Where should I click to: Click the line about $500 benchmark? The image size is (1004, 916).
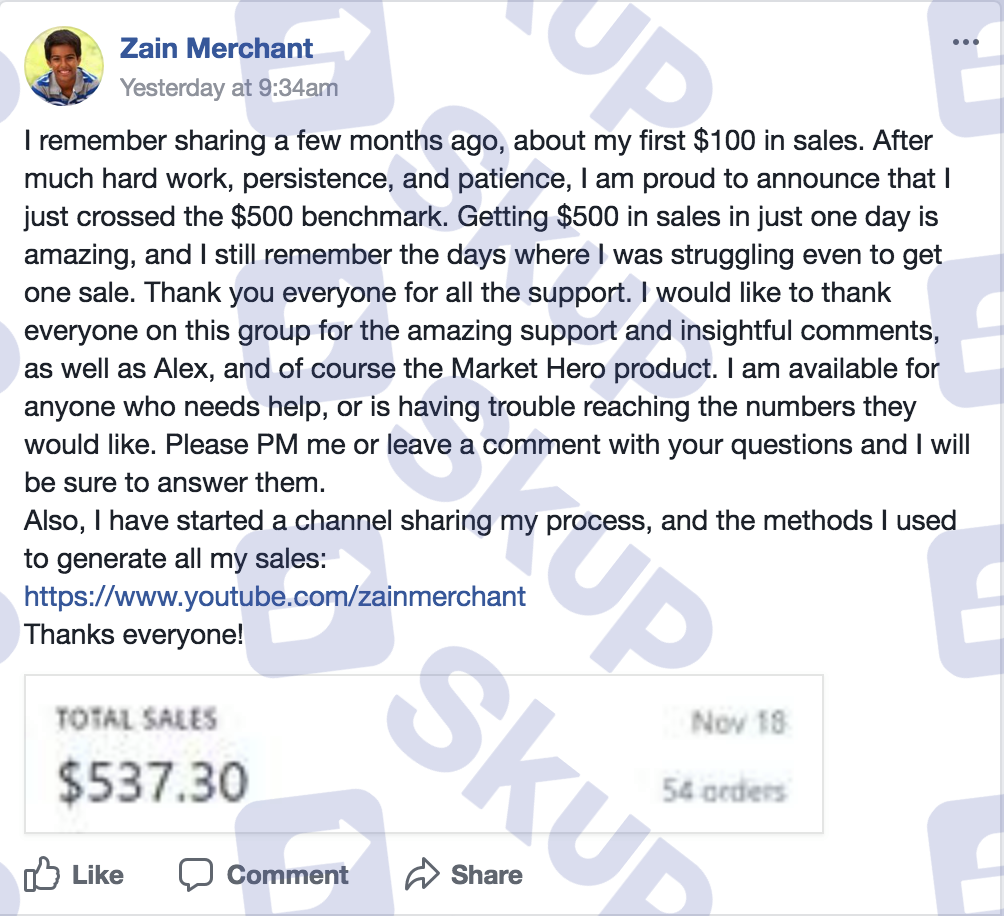(481, 216)
